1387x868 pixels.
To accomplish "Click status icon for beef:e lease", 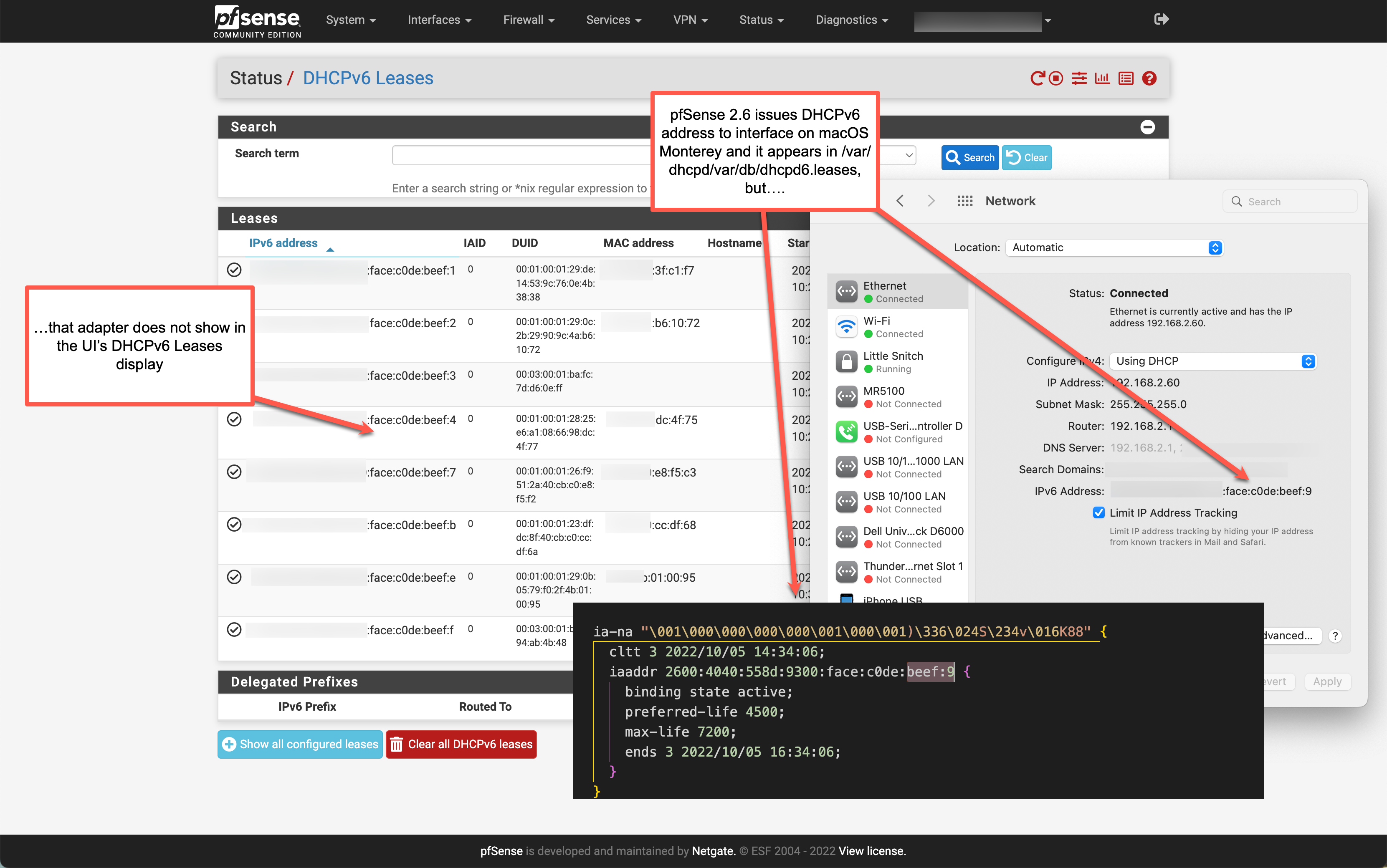I will 234,577.
